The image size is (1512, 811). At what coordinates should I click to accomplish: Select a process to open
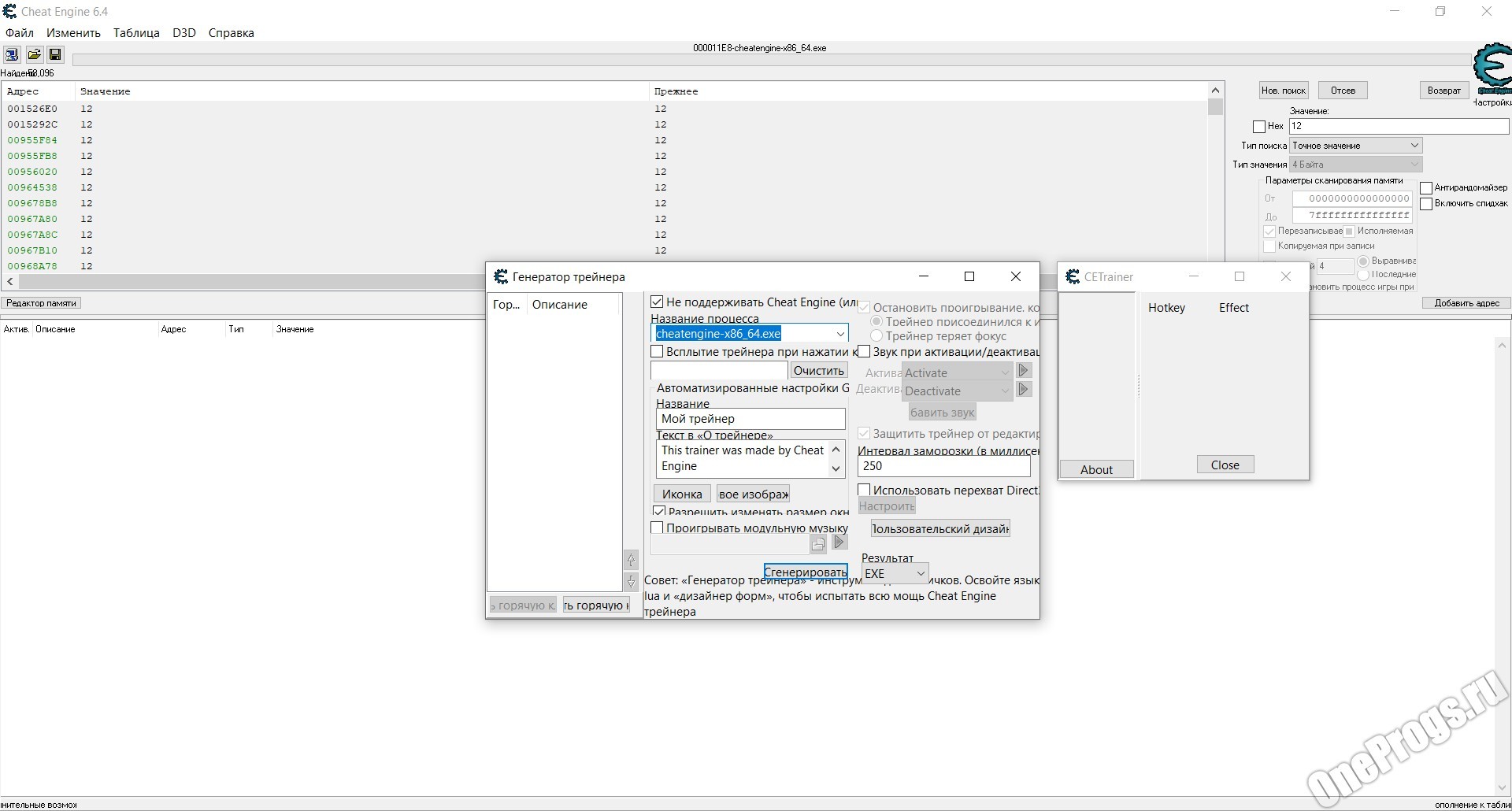click(x=12, y=54)
